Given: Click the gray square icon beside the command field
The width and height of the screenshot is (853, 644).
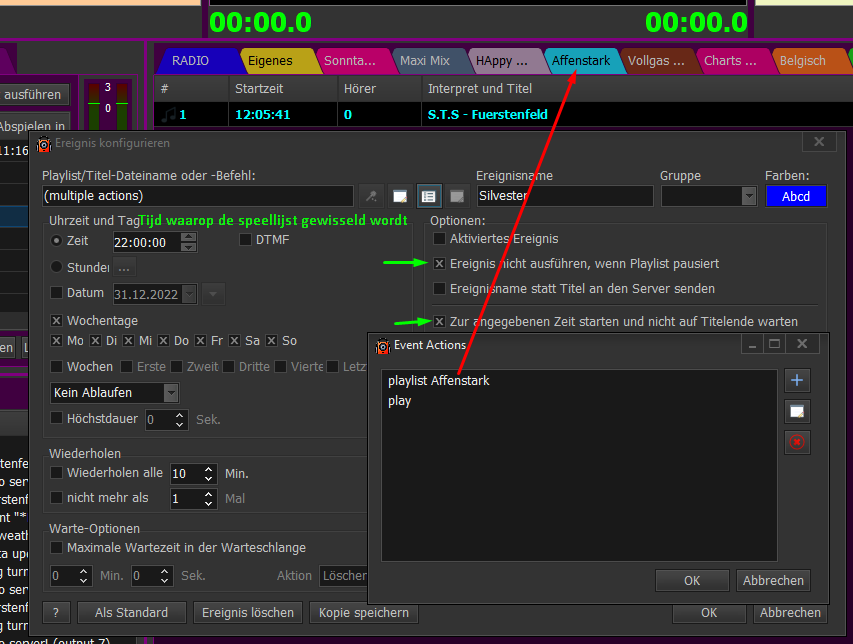Looking at the screenshot, I should pos(457,196).
